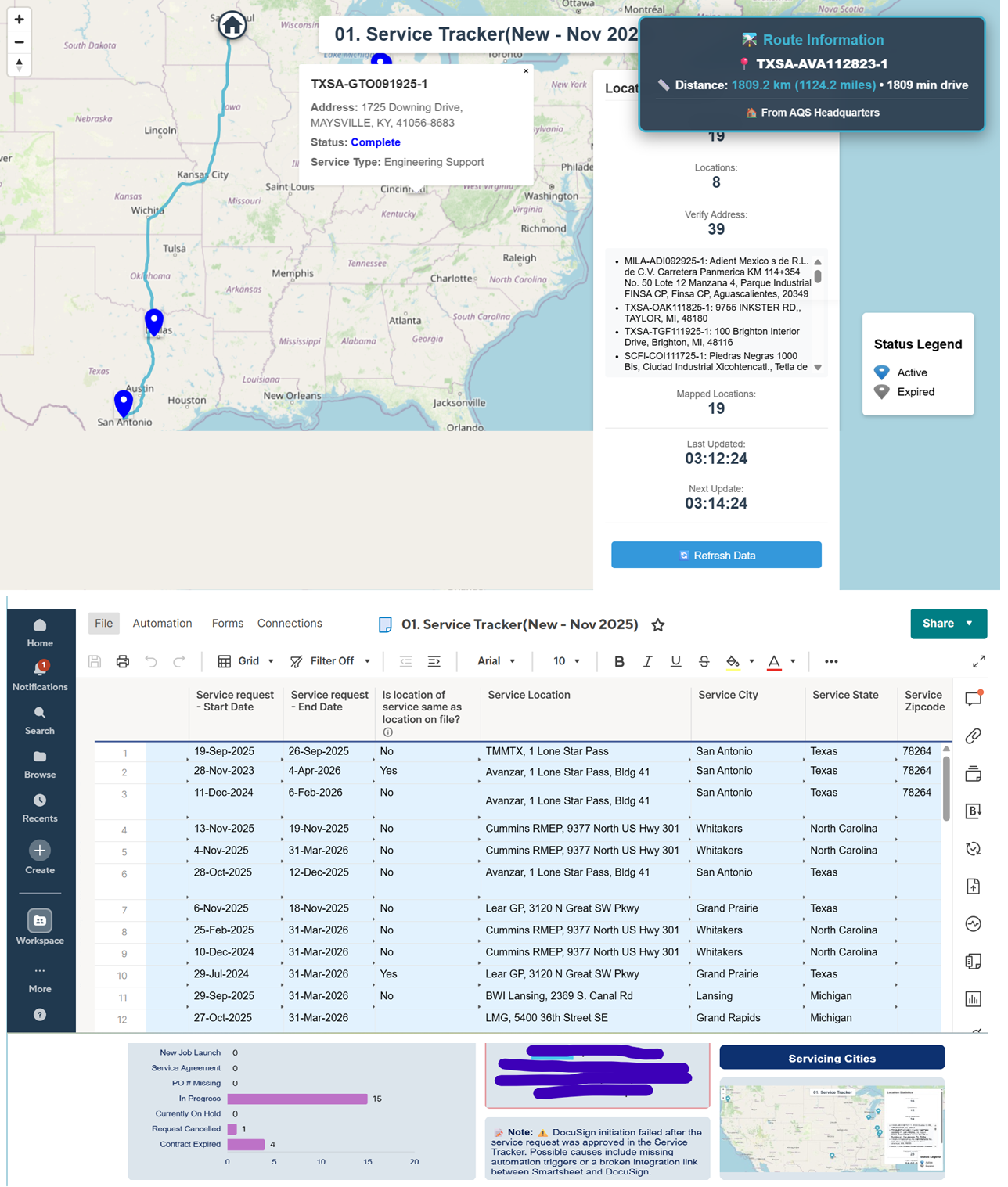Click the Redo arrow
The height and width of the screenshot is (1187, 1008).
[179, 661]
